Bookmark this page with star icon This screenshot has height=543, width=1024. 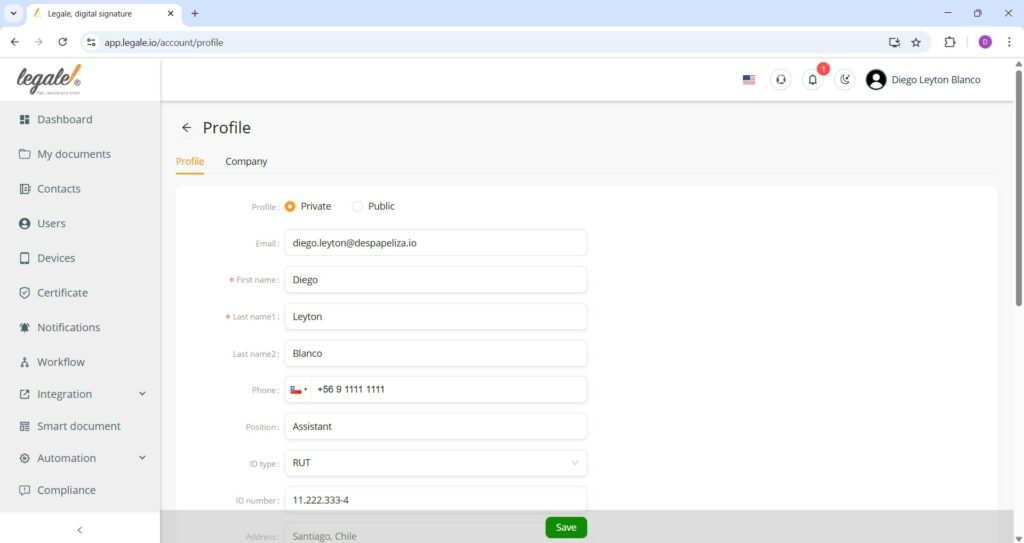(916, 42)
